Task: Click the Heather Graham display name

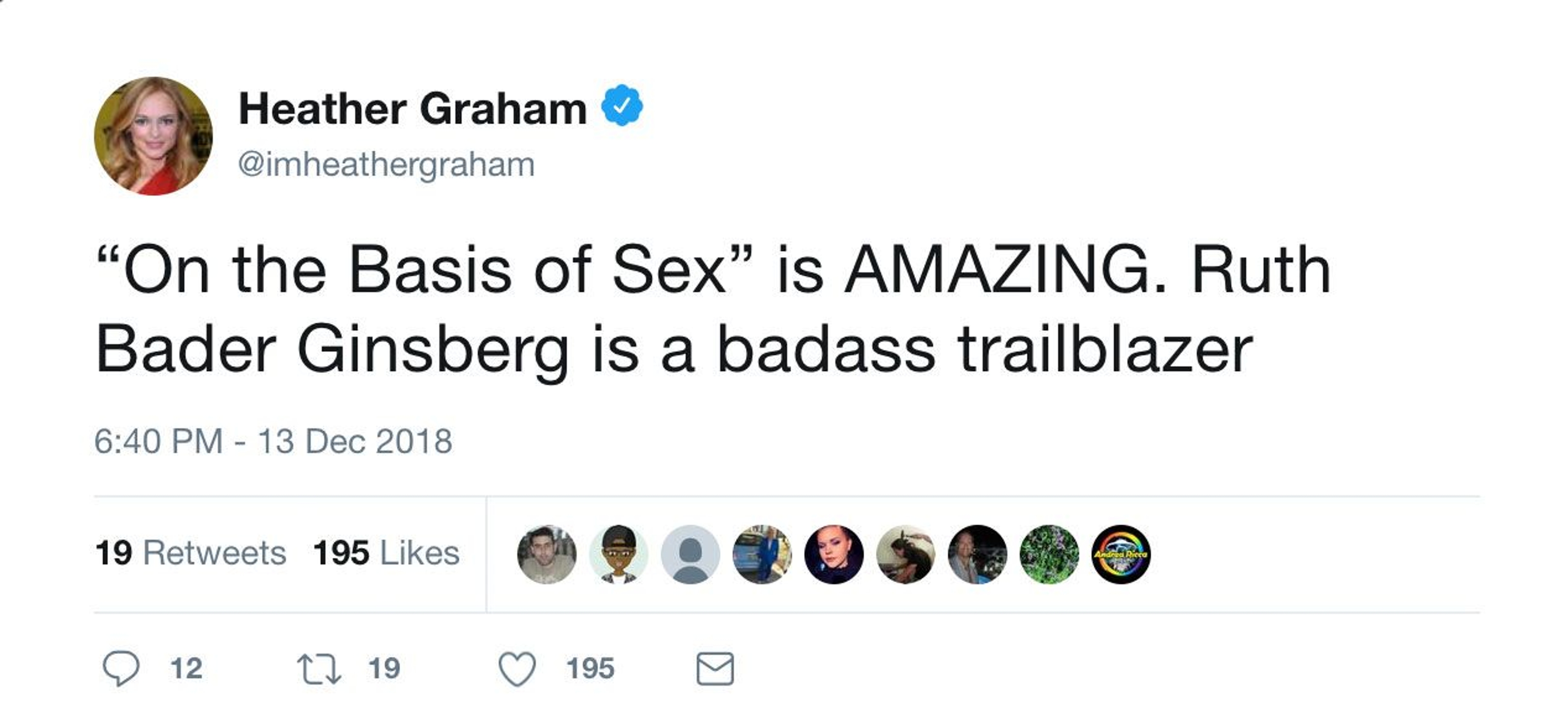Action: (412, 109)
